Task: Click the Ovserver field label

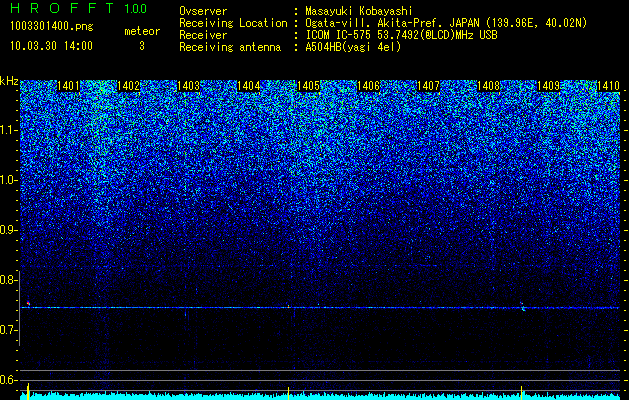Action: (203, 11)
